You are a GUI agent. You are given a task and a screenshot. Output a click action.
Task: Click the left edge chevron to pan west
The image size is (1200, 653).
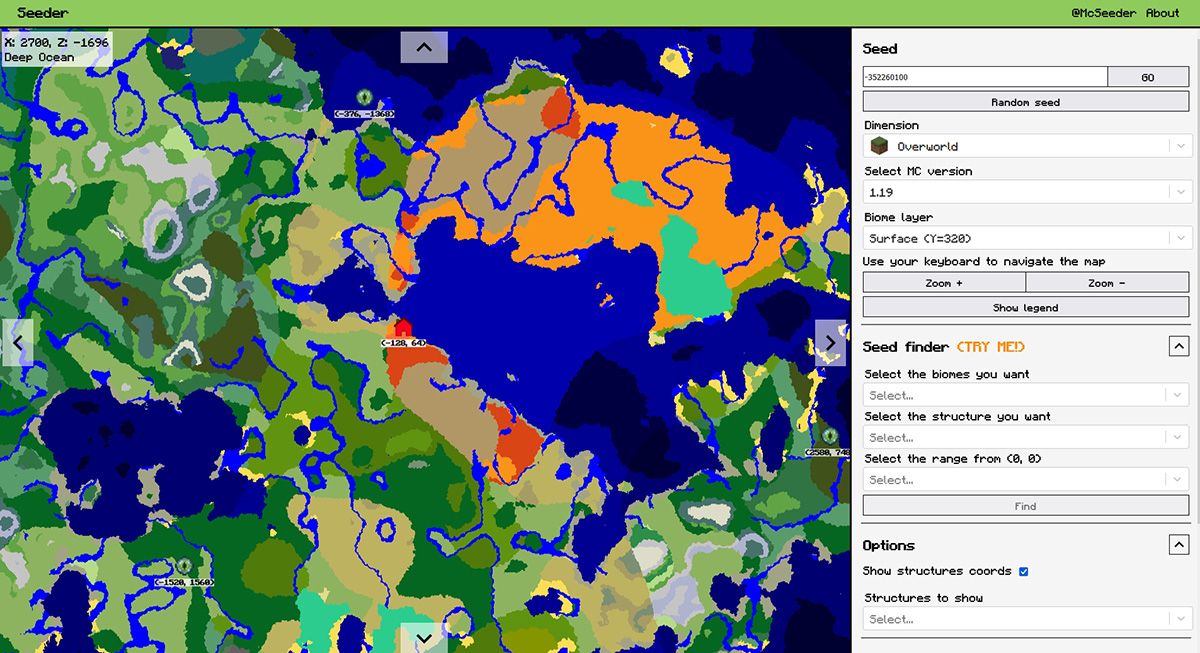coord(17,342)
